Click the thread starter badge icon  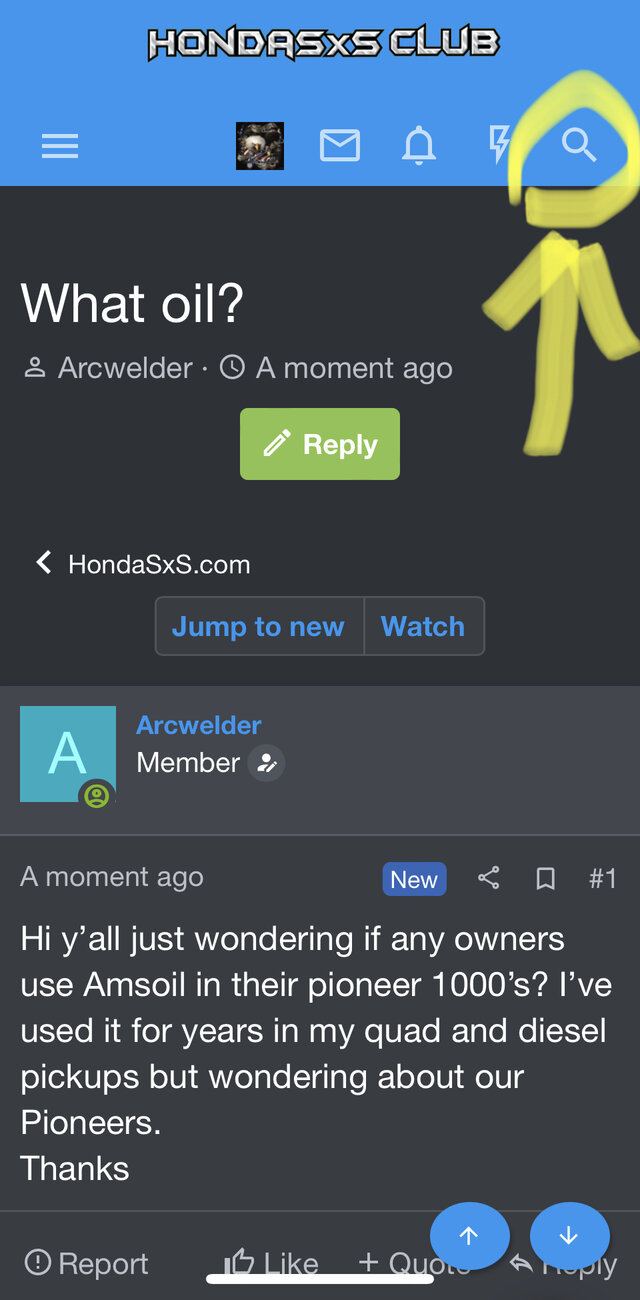coord(266,763)
